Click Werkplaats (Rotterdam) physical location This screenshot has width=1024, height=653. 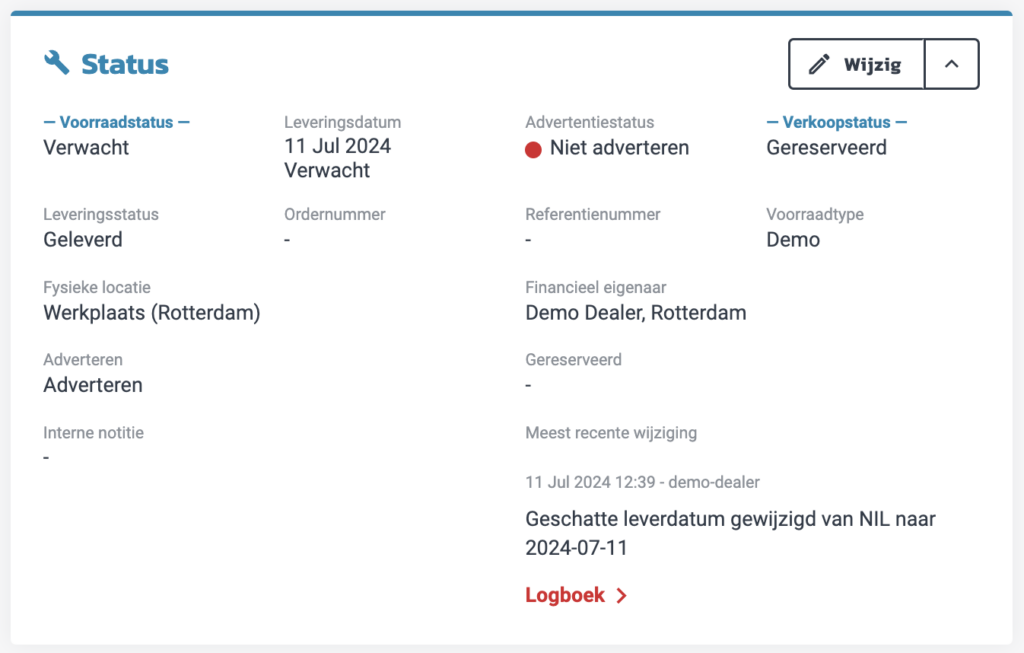152,313
